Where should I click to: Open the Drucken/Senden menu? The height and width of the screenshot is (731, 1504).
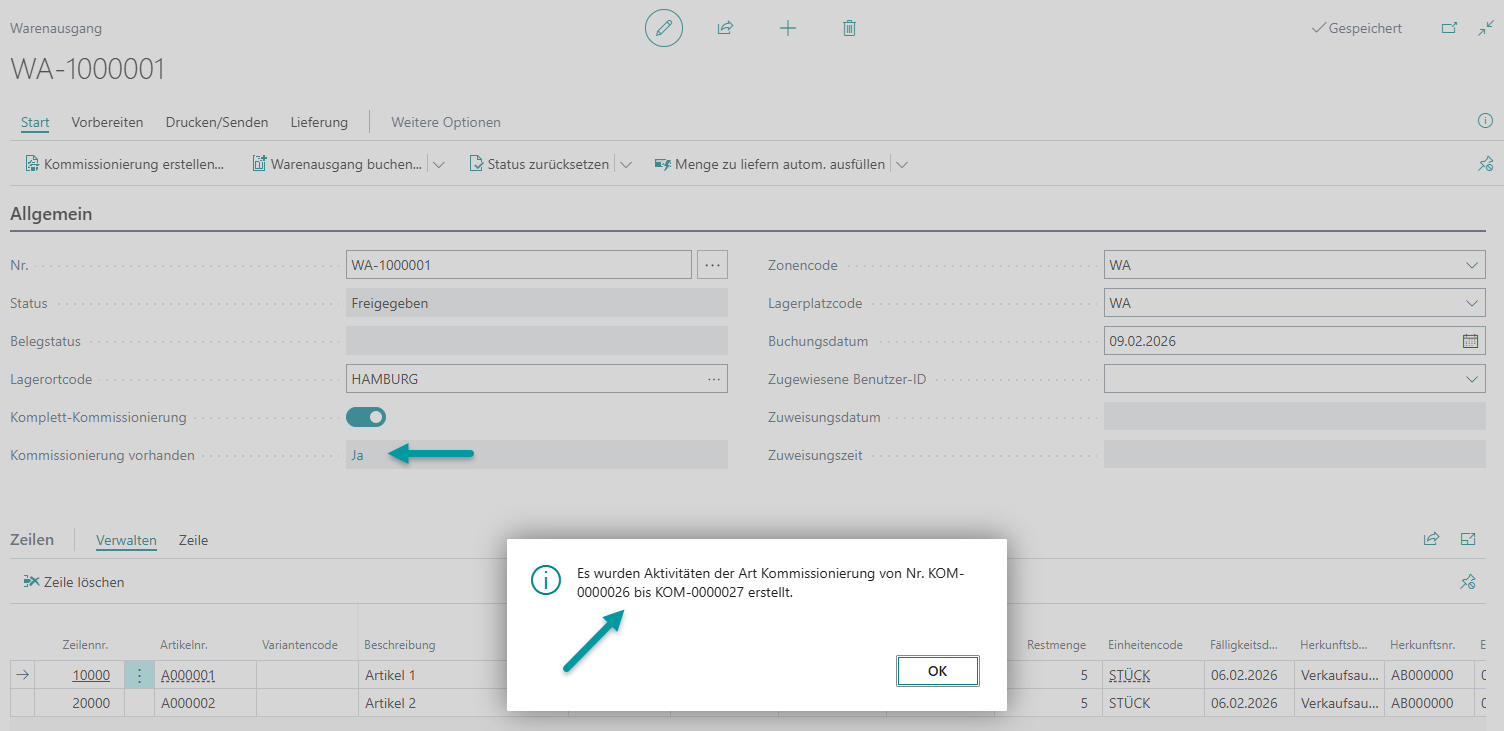click(x=217, y=122)
